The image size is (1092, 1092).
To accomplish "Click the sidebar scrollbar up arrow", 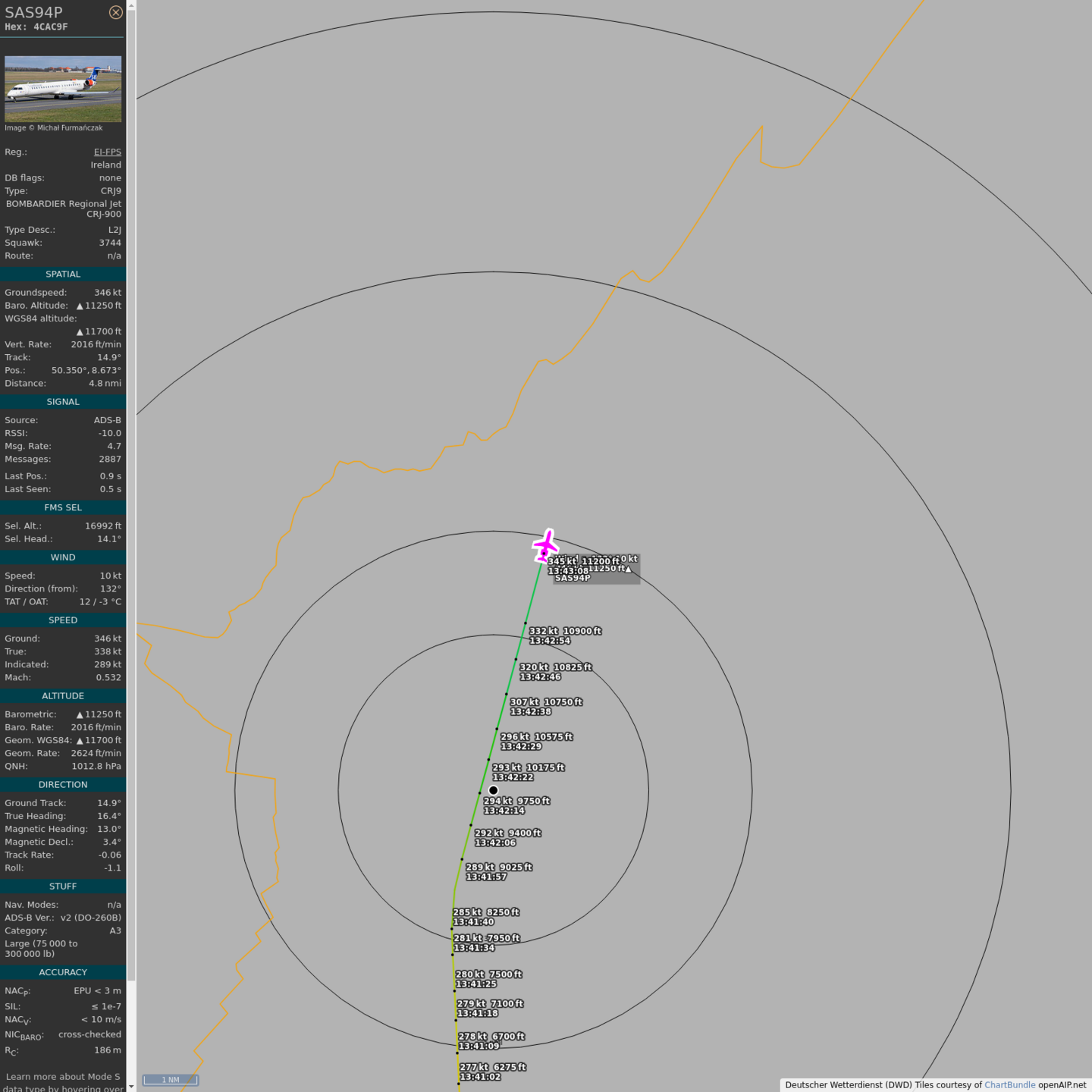I will 131,5.
